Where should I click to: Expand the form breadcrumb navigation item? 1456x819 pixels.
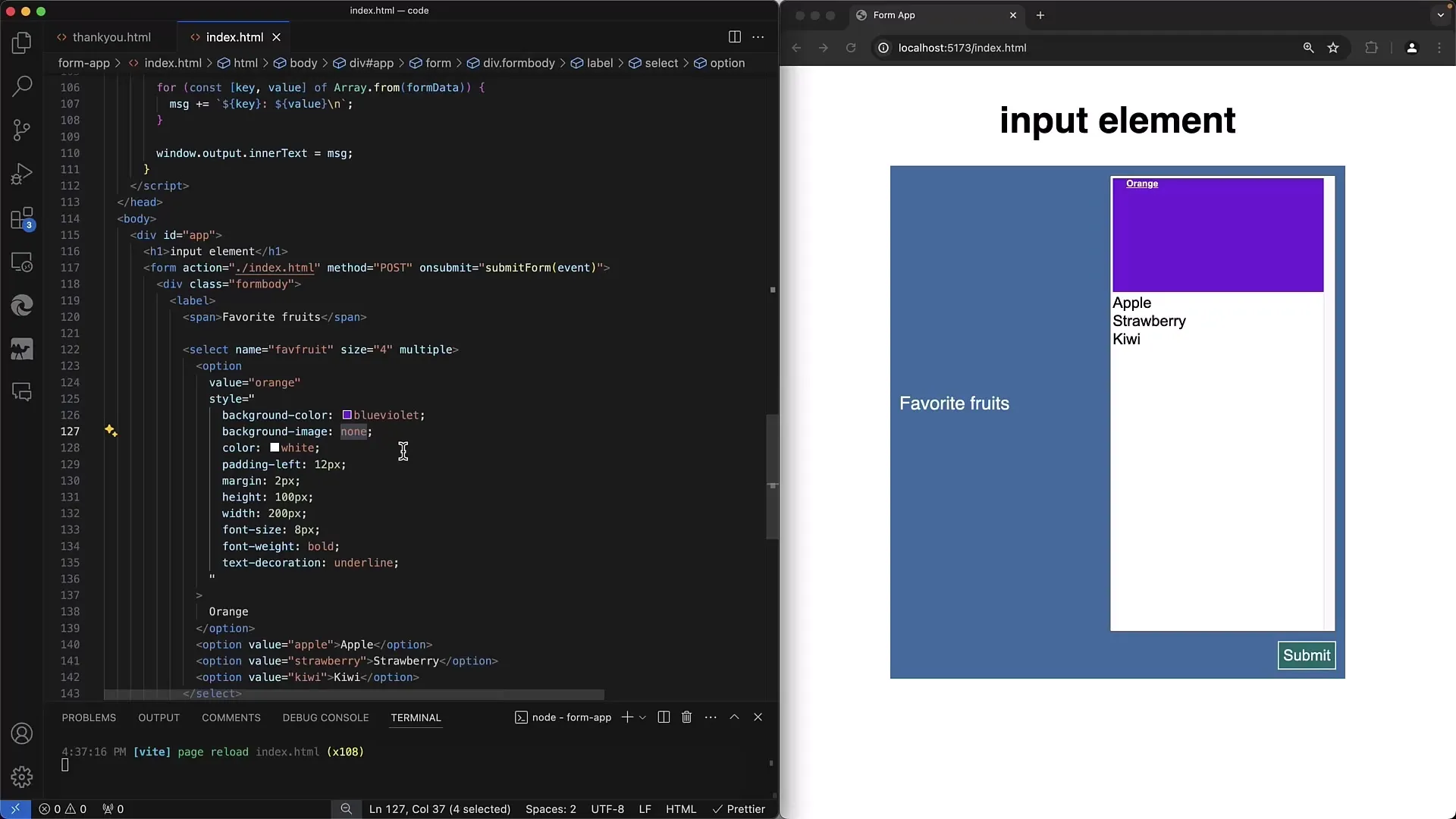pos(438,62)
